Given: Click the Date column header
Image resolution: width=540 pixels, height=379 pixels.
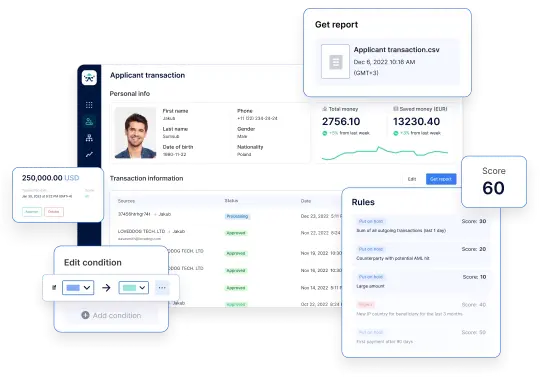Looking at the screenshot, I should [306, 201].
